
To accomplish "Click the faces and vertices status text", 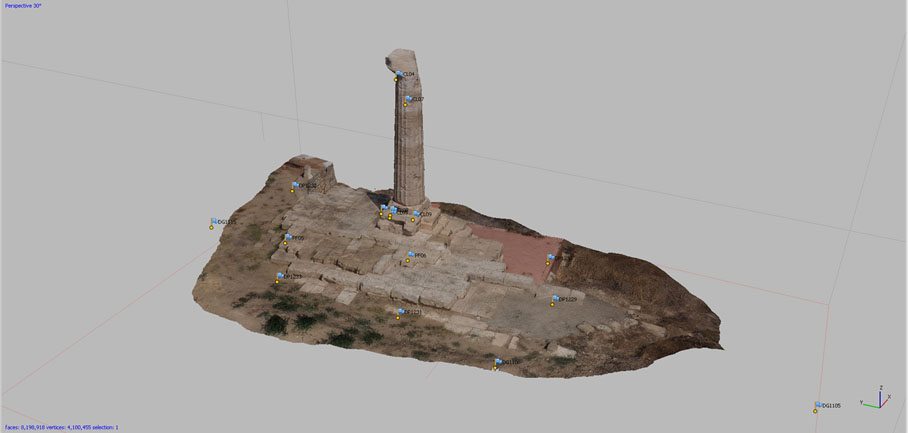I will click(60, 427).
